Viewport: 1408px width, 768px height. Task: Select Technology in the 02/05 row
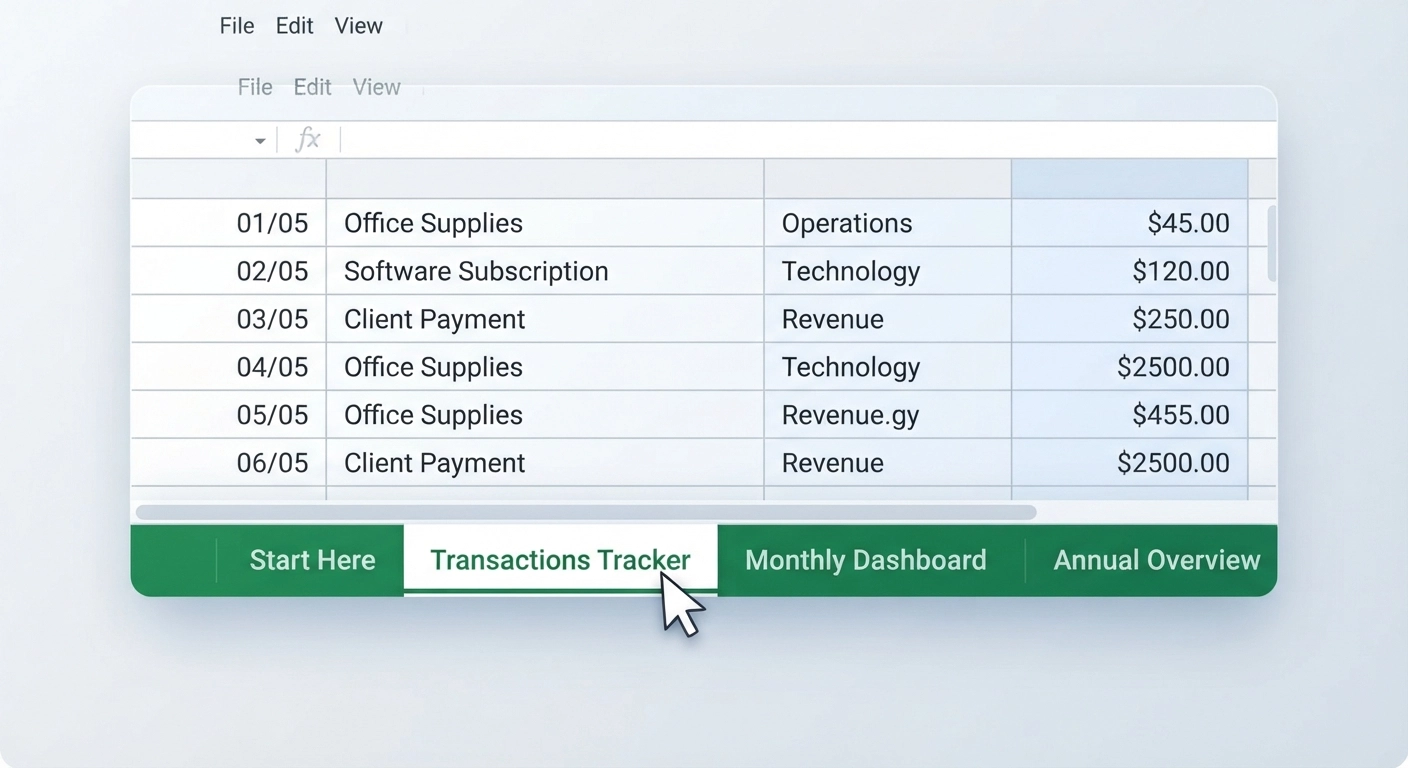tap(888, 271)
